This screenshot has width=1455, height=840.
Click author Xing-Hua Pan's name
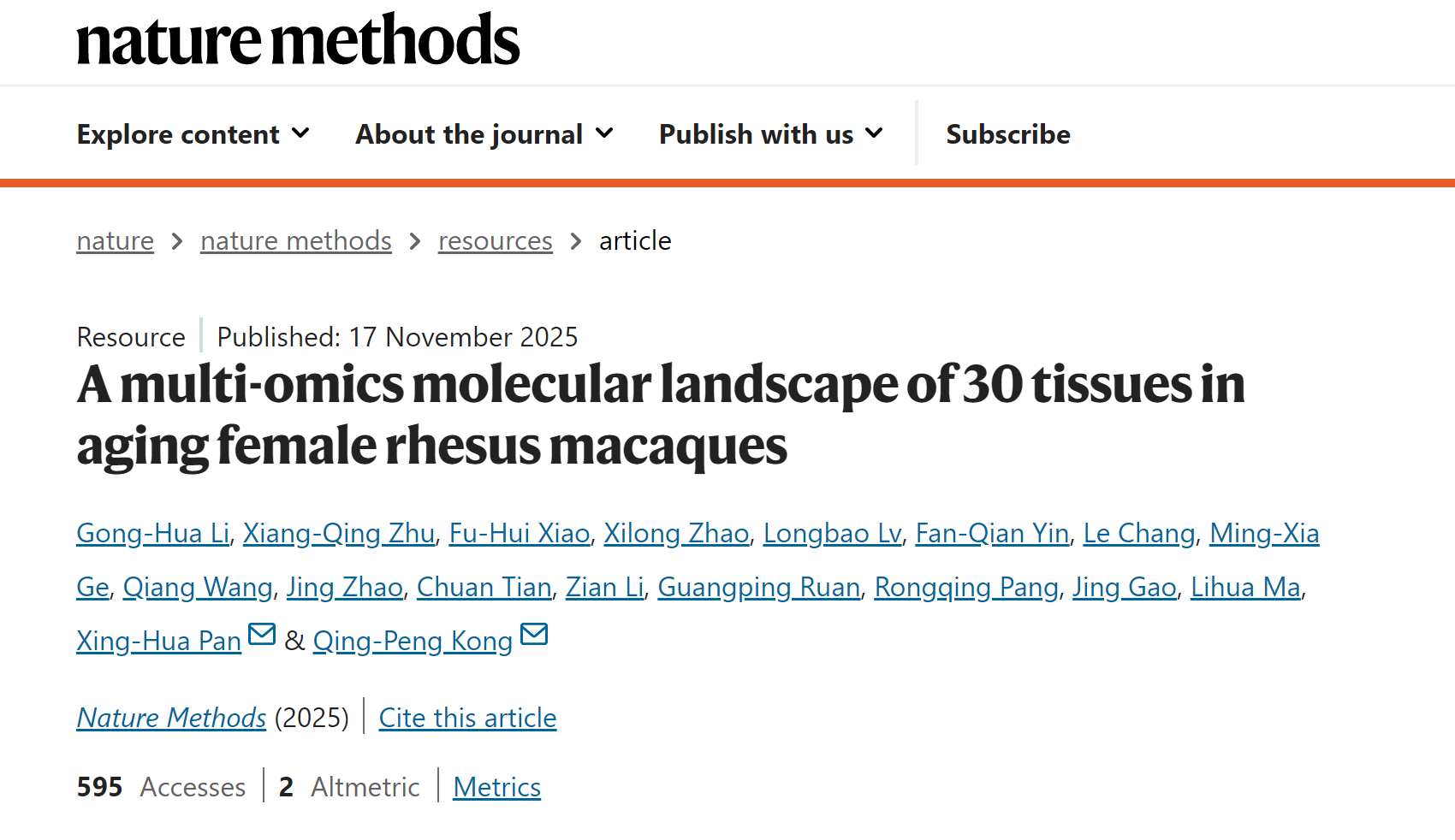click(x=158, y=642)
